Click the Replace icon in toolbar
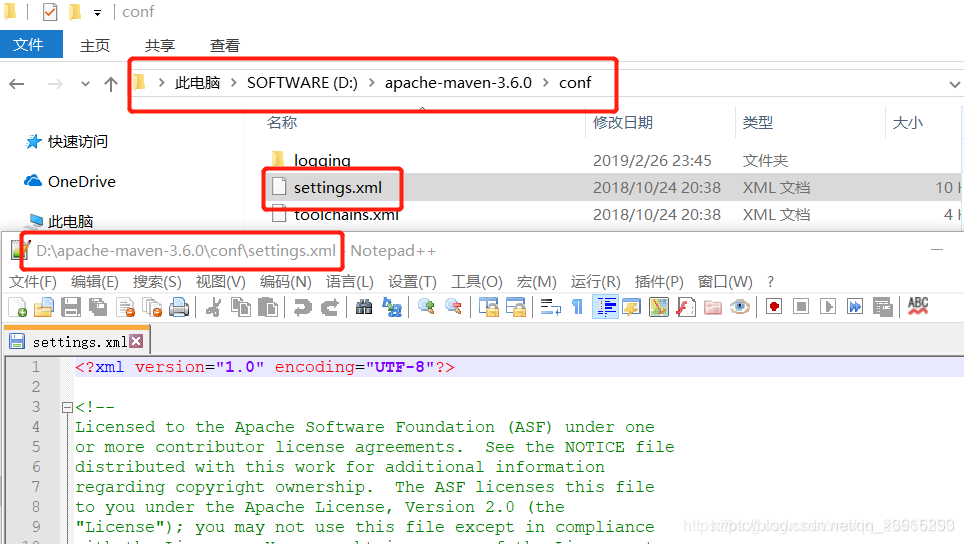The height and width of the screenshot is (544, 964). point(392,307)
